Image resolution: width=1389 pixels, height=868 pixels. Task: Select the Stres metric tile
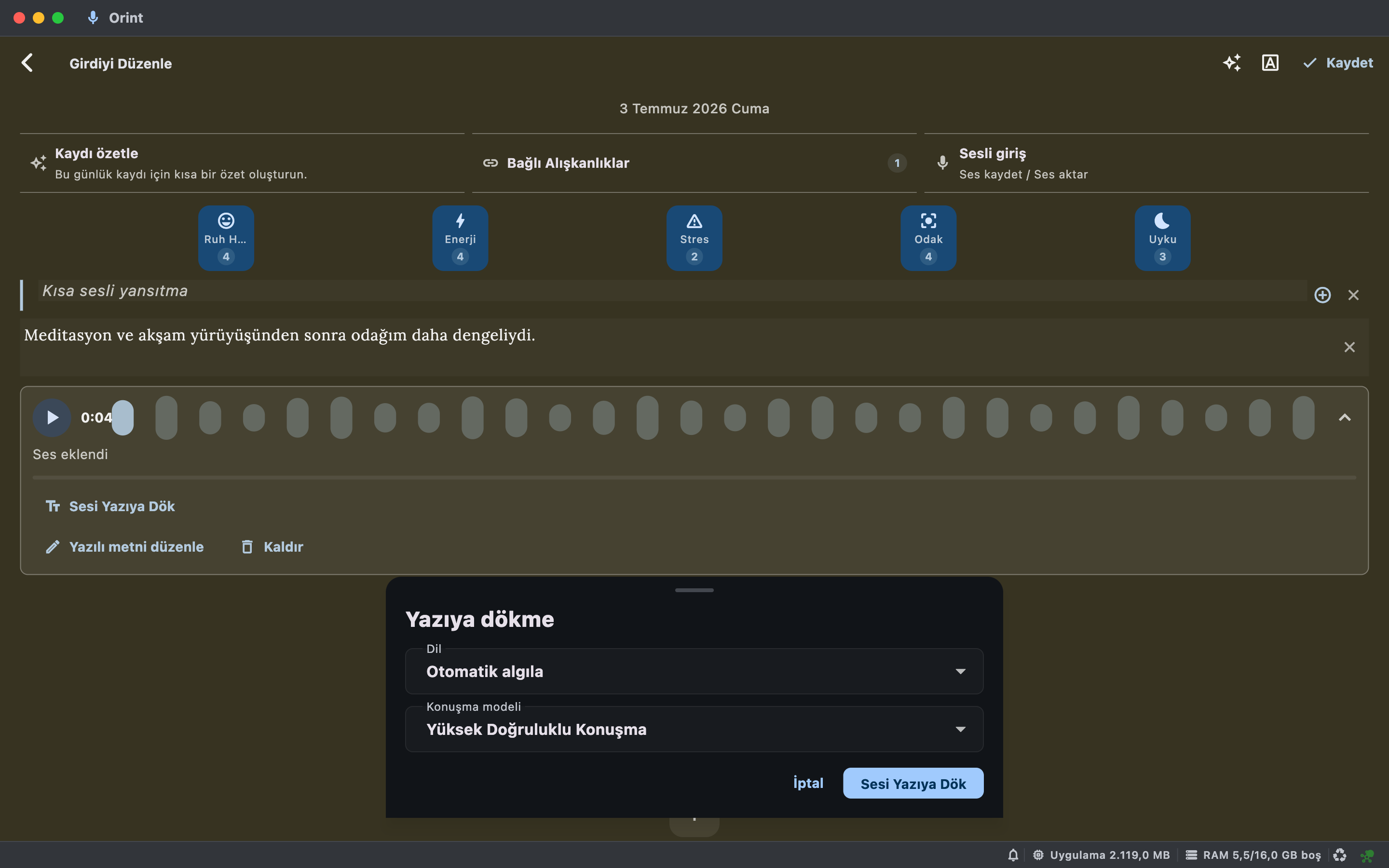[x=694, y=238]
